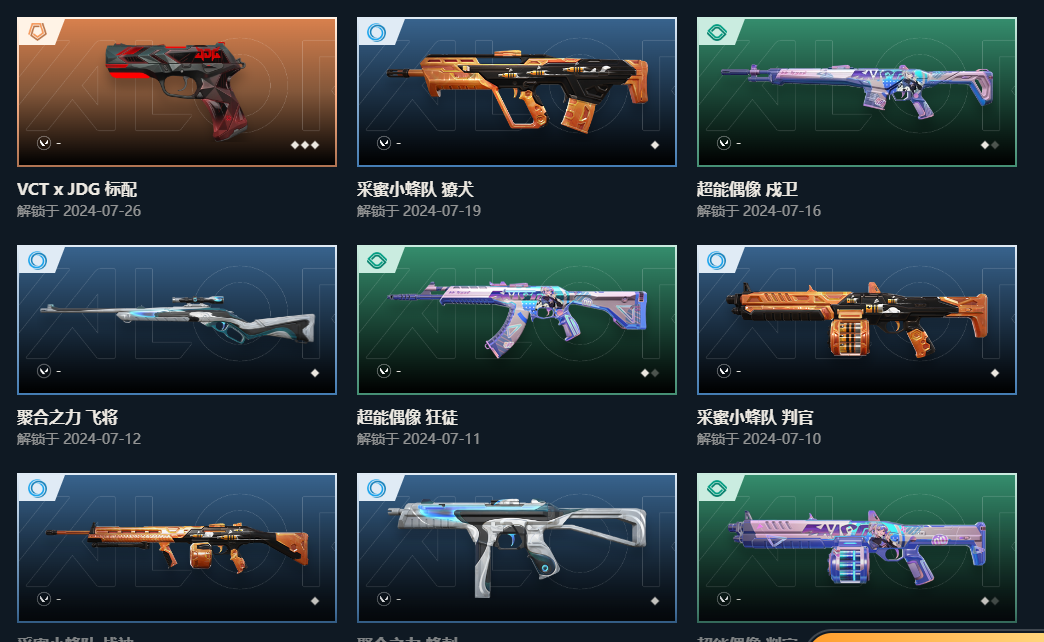Select the VCT x JDG 标配 pistol thumbnail
Image resolution: width=1044 pixels, height=642 pixels.
click(x=177, y=92)
